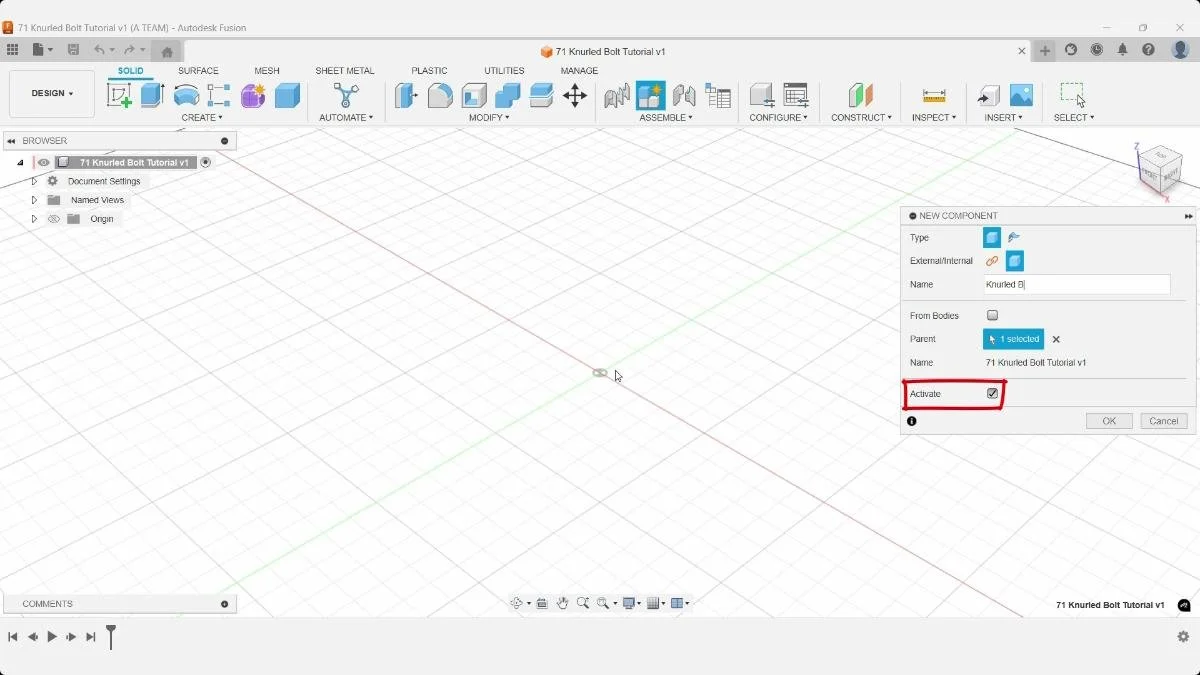The image size is (1200, 675).
Task: Expand the Origin node
Action: click(x=34, y=219)
